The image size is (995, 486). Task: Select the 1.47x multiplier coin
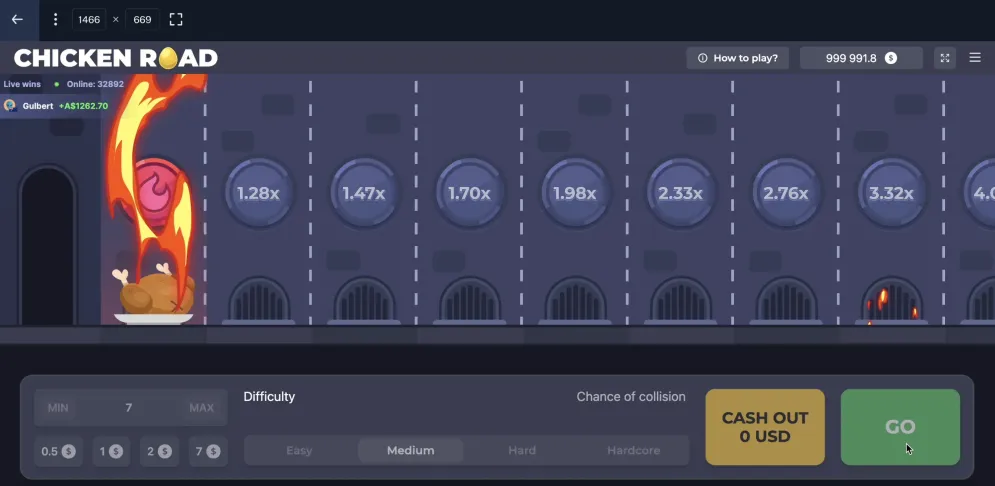[364, 193]
